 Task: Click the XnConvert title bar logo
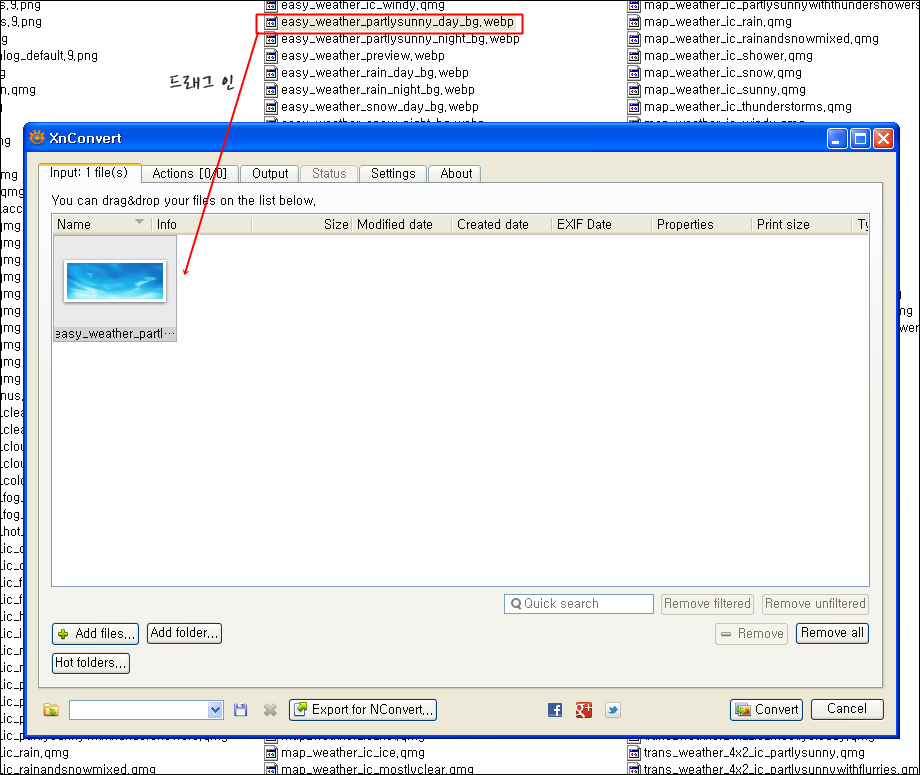click(x=37, y=138)
